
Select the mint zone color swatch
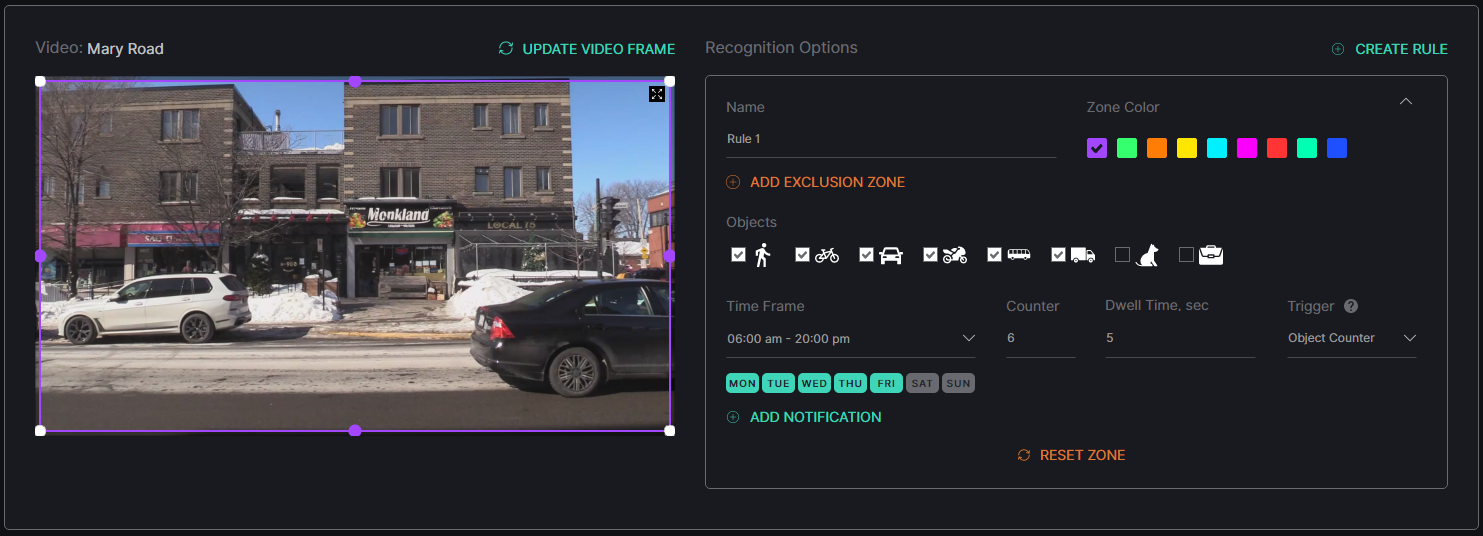1307,148
